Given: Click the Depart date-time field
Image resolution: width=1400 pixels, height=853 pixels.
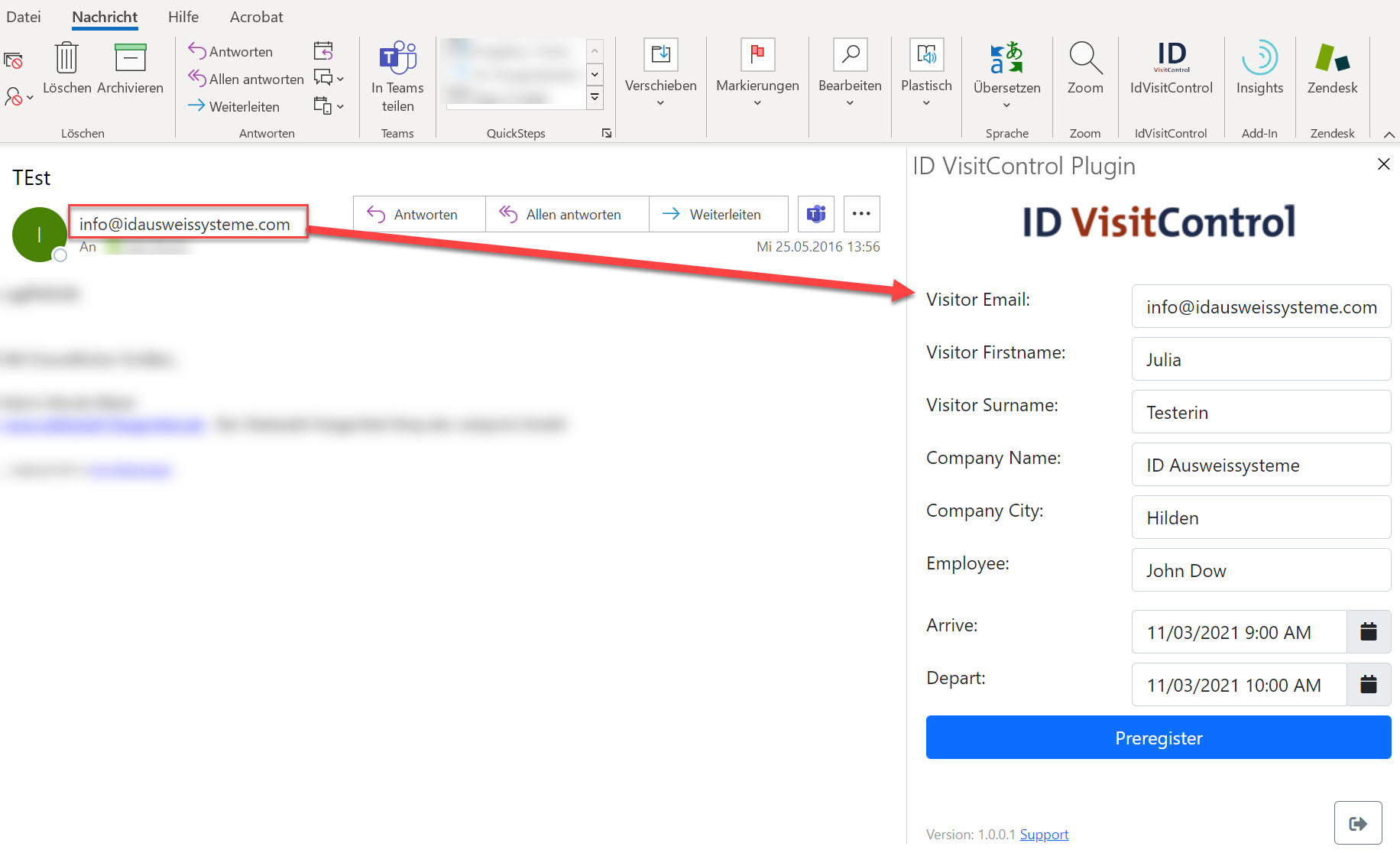Looking at the screenshot, I should 1239,685.
